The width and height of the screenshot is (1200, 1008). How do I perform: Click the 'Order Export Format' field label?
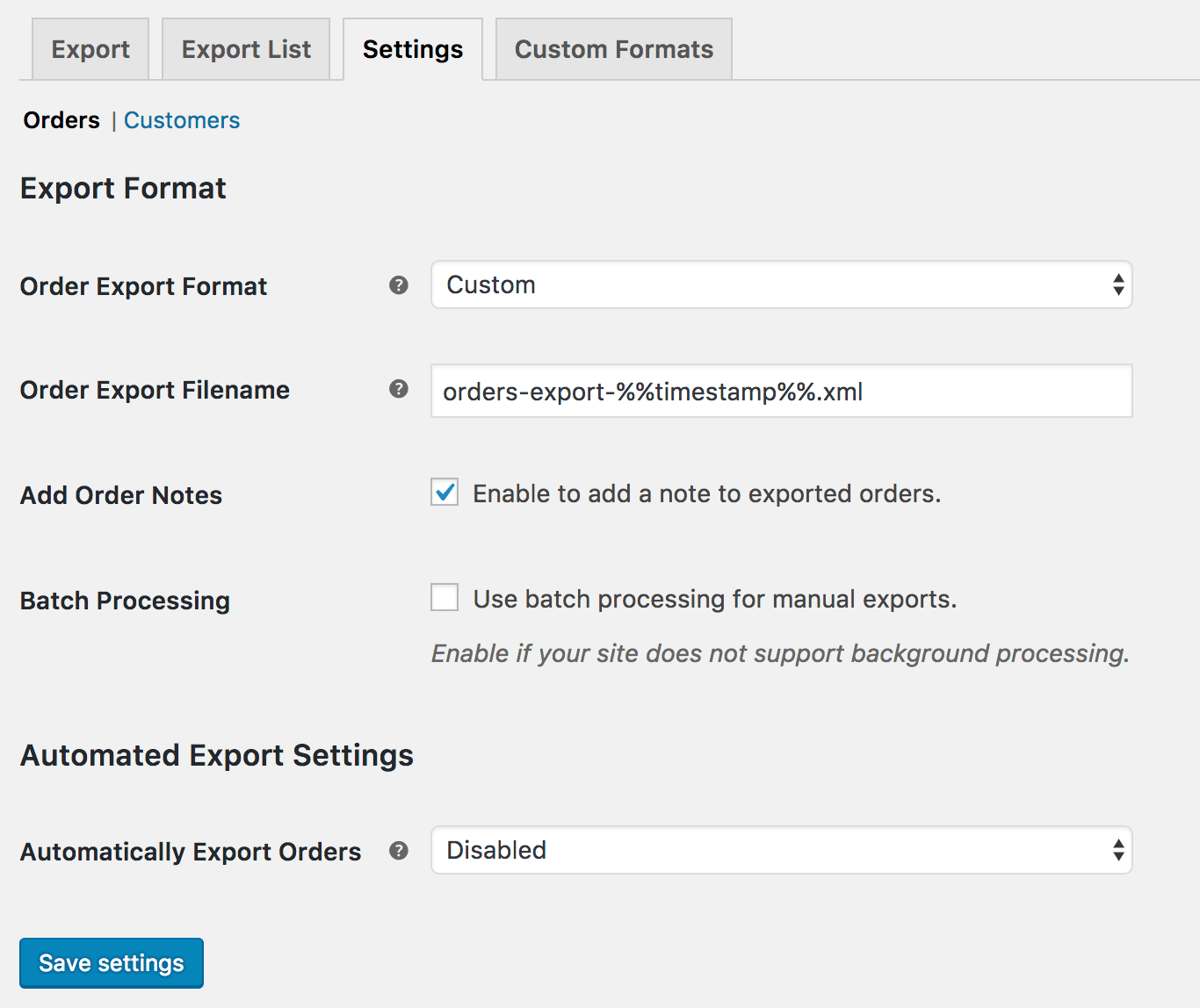pos(144,286)
